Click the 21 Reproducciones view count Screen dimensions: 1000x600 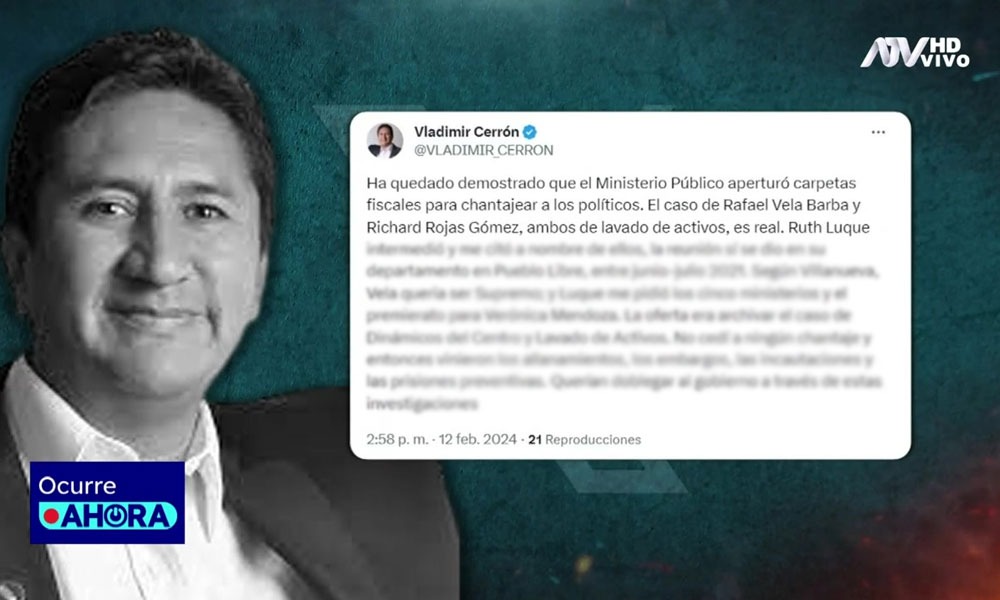584,439
